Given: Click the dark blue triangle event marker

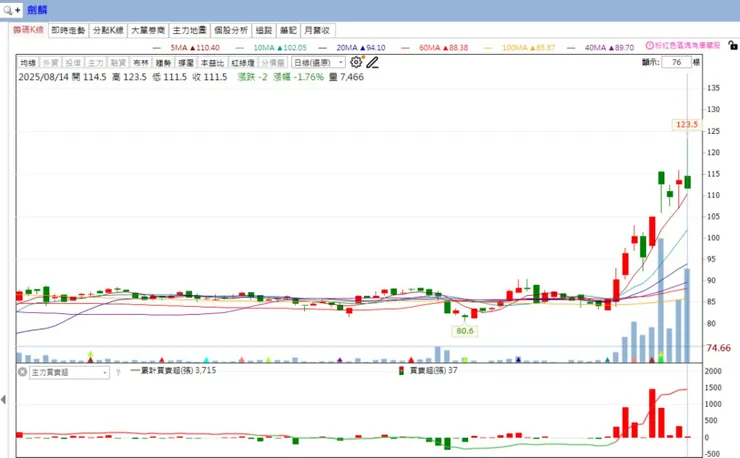Looking at the screenshot, I should click(518, 360).
